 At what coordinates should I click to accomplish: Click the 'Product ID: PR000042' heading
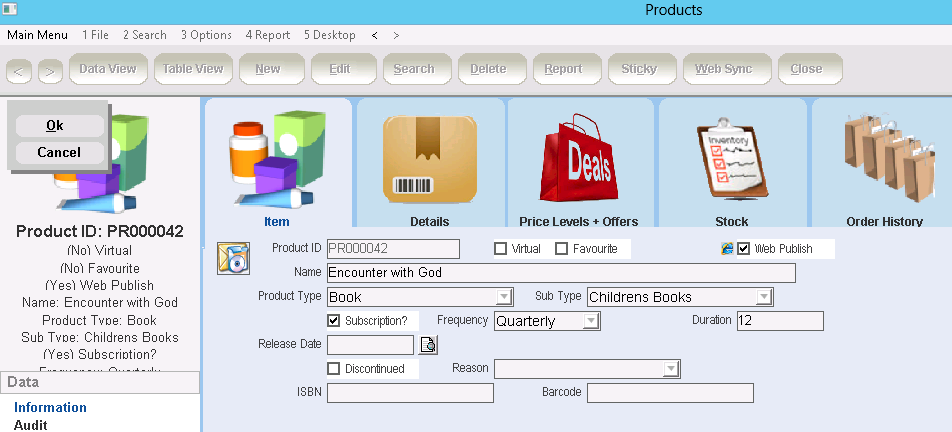[100, 232]
